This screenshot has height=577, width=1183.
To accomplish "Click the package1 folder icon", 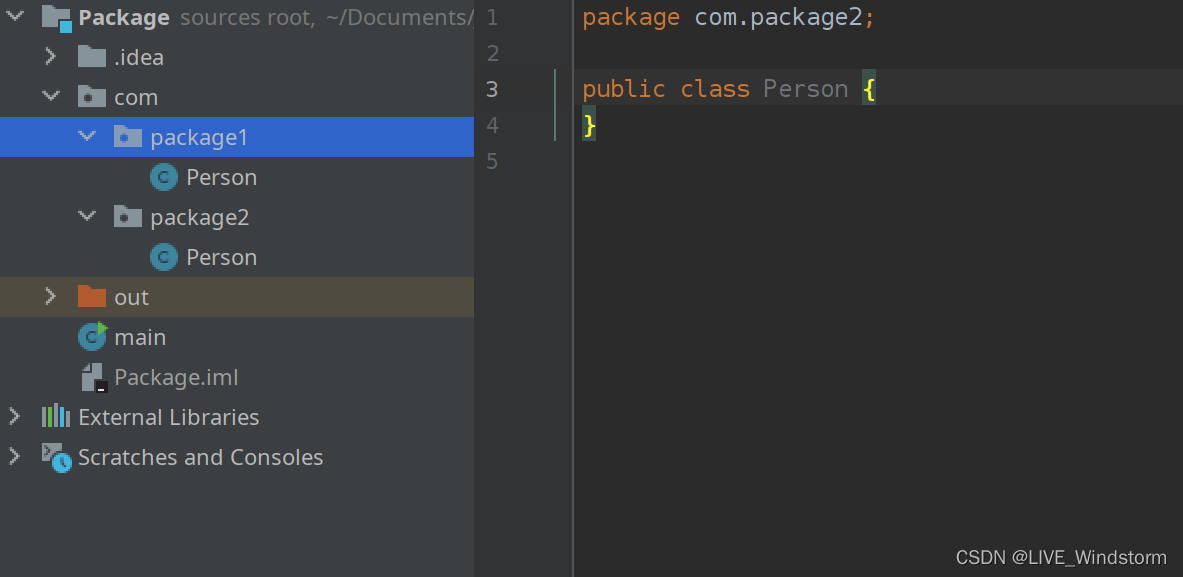I will (128, 137).
